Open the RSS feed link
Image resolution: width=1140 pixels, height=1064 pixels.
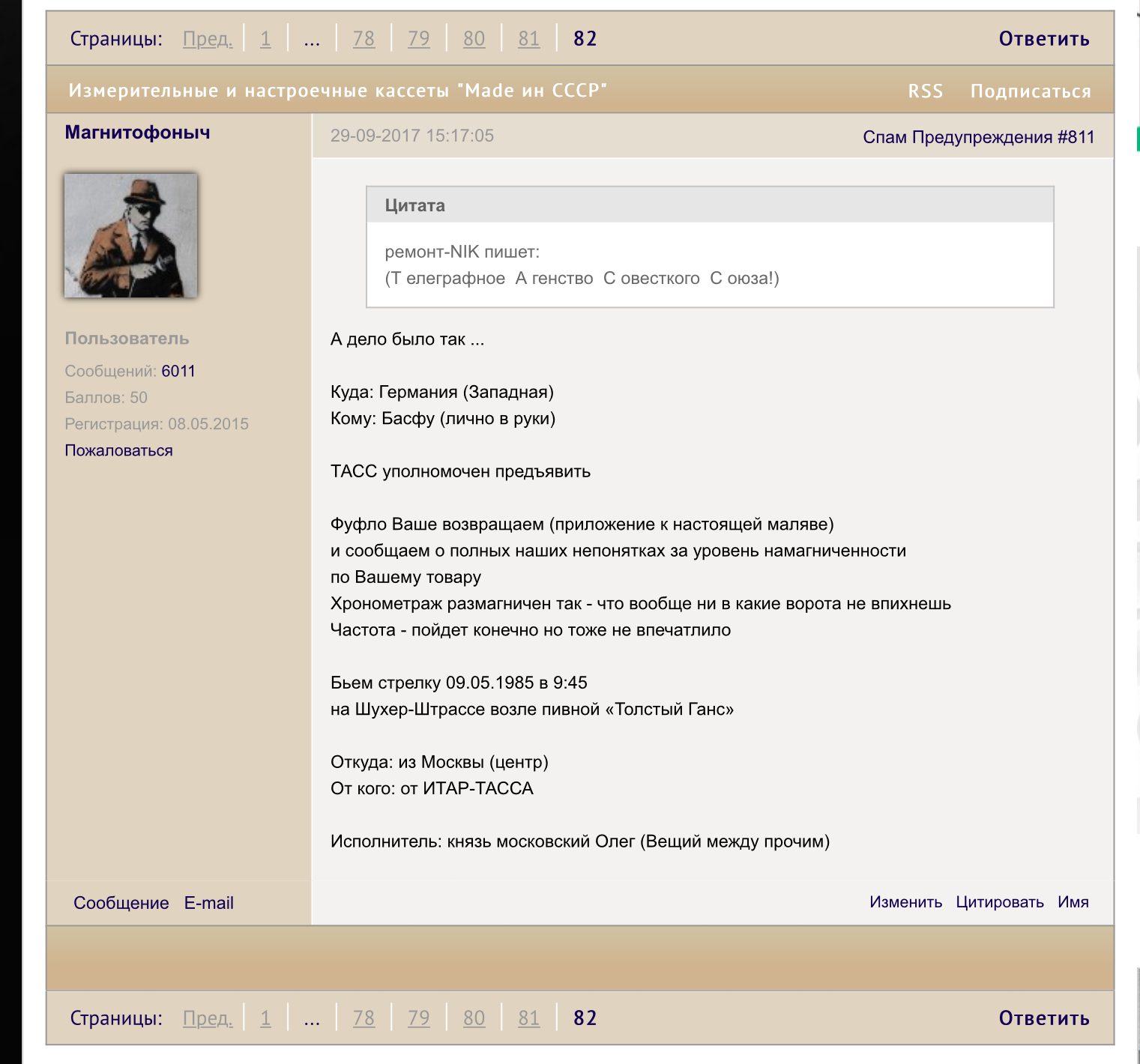(x=925, y=91)
